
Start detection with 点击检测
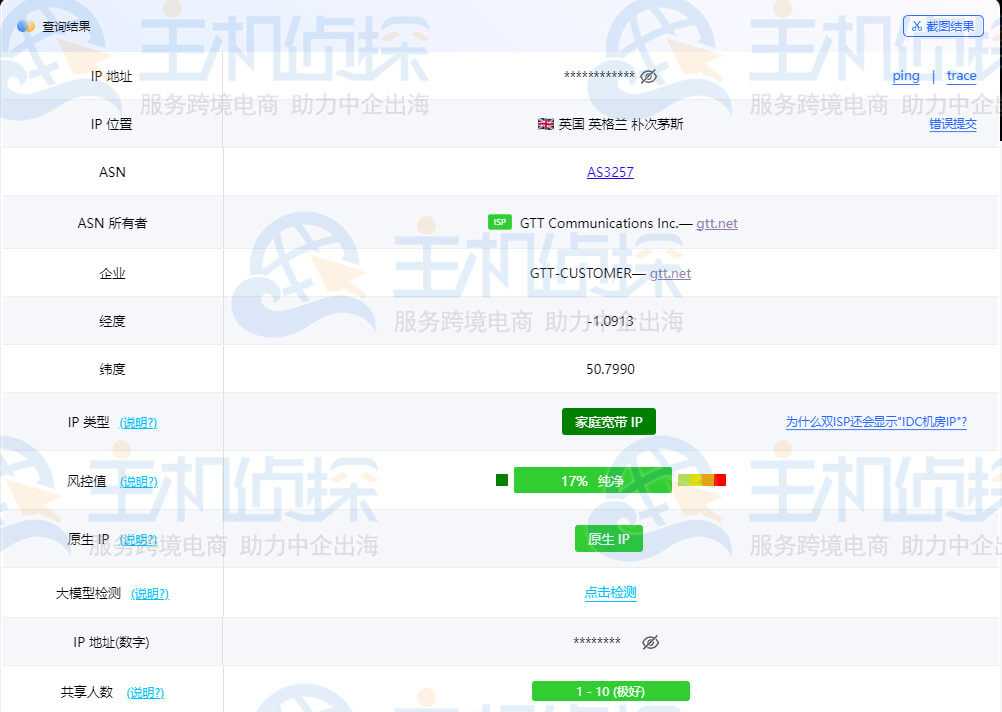point(610,592)
